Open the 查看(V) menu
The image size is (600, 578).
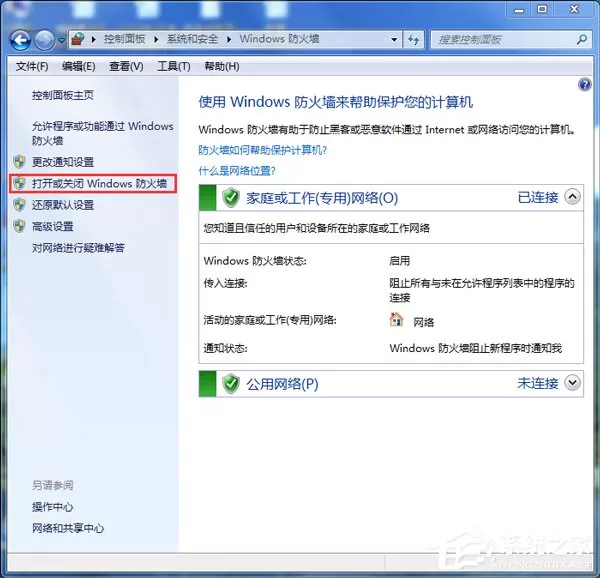(x=126, y=66)
